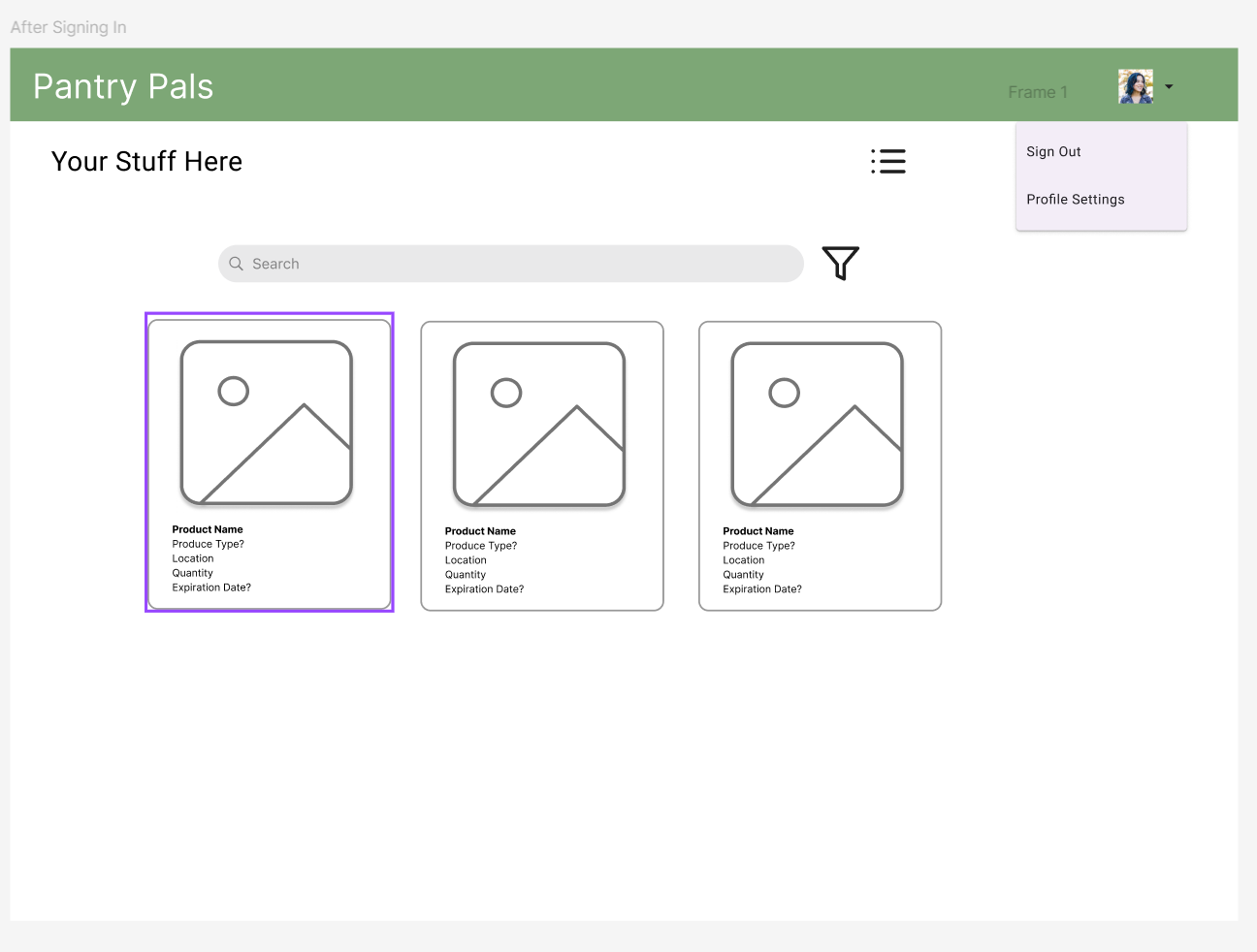The width and height of the screenshot is (1257, 952).
Task: Open Profile Settings from the account menu
Action: pos(1075,199)
